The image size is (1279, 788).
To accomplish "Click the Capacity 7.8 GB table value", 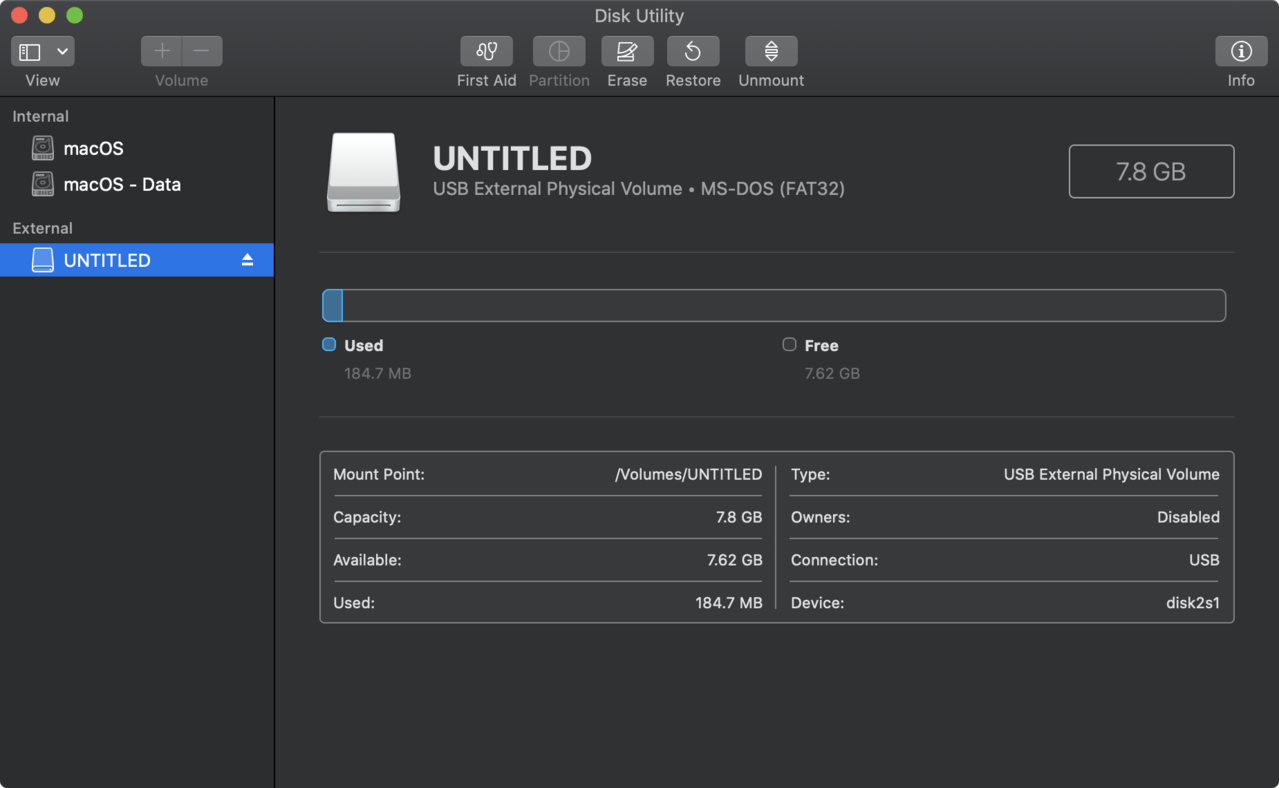I will coord(739,517).
